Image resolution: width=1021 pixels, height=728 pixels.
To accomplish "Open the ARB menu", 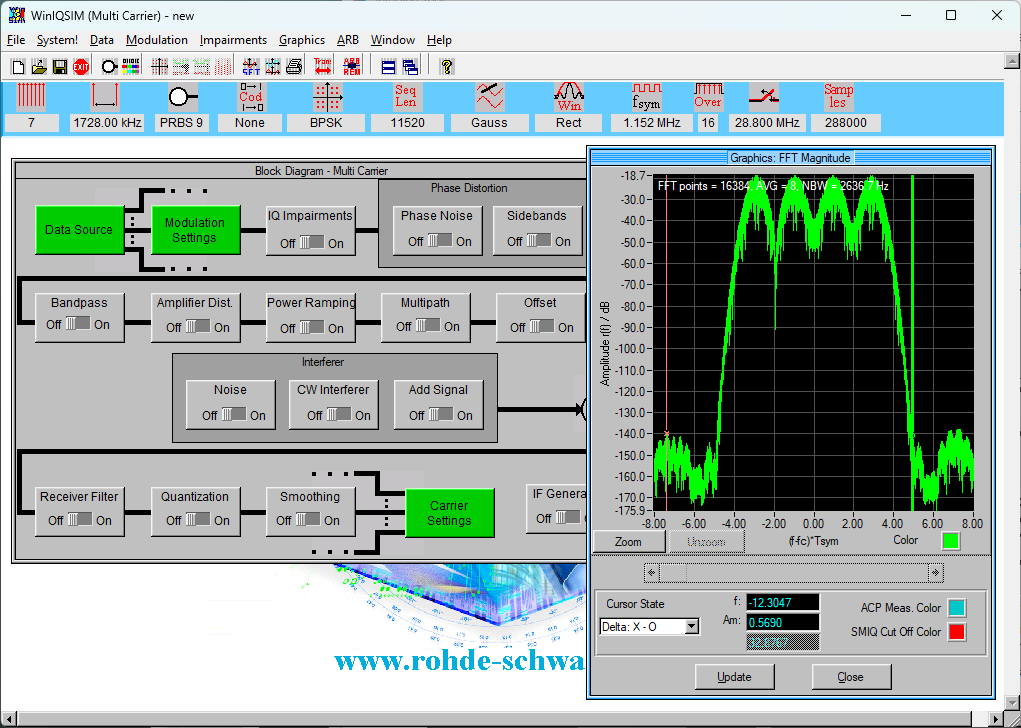I will pyautogui.click(x=348, y=40).
